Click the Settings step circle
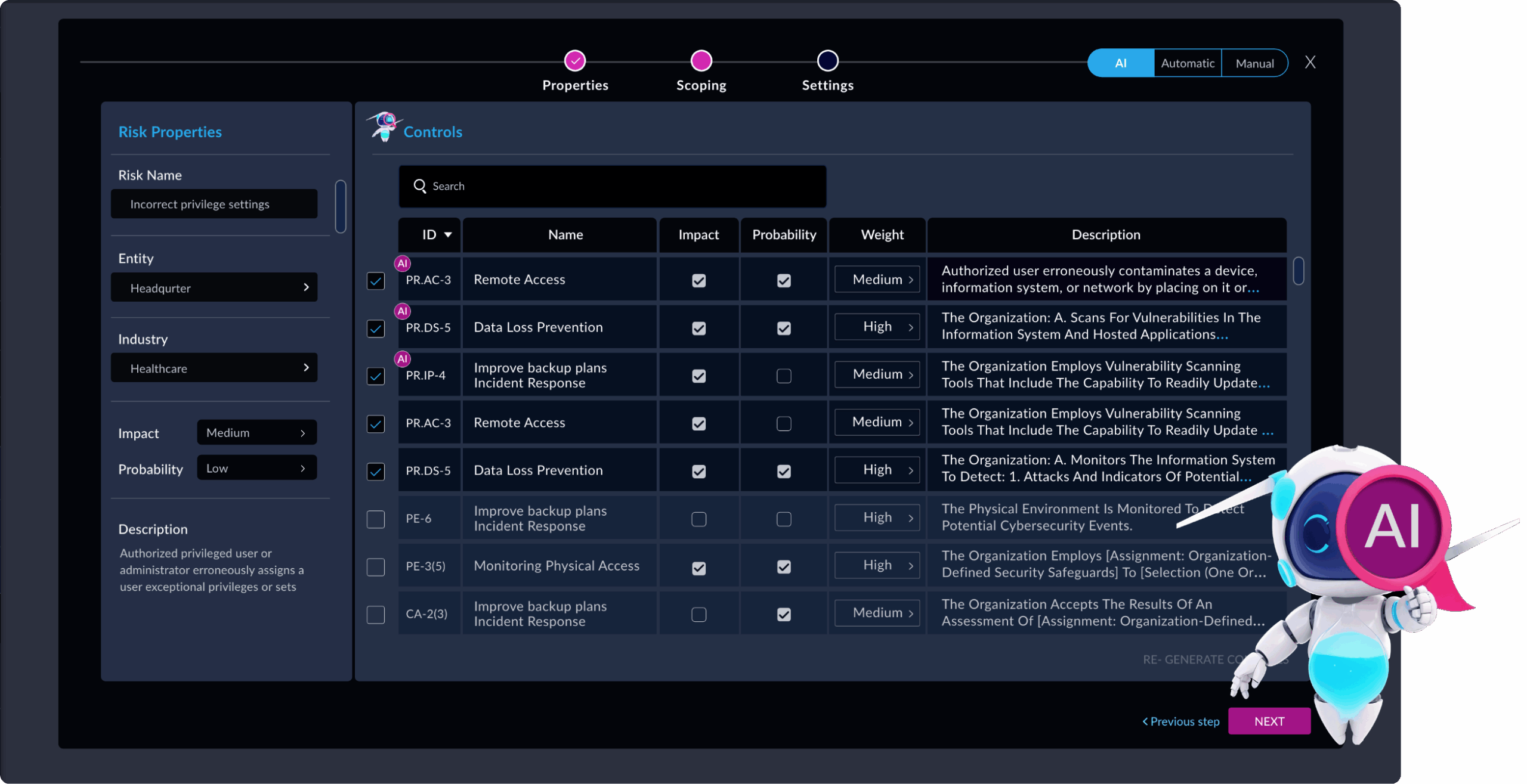 click(827, 60)
